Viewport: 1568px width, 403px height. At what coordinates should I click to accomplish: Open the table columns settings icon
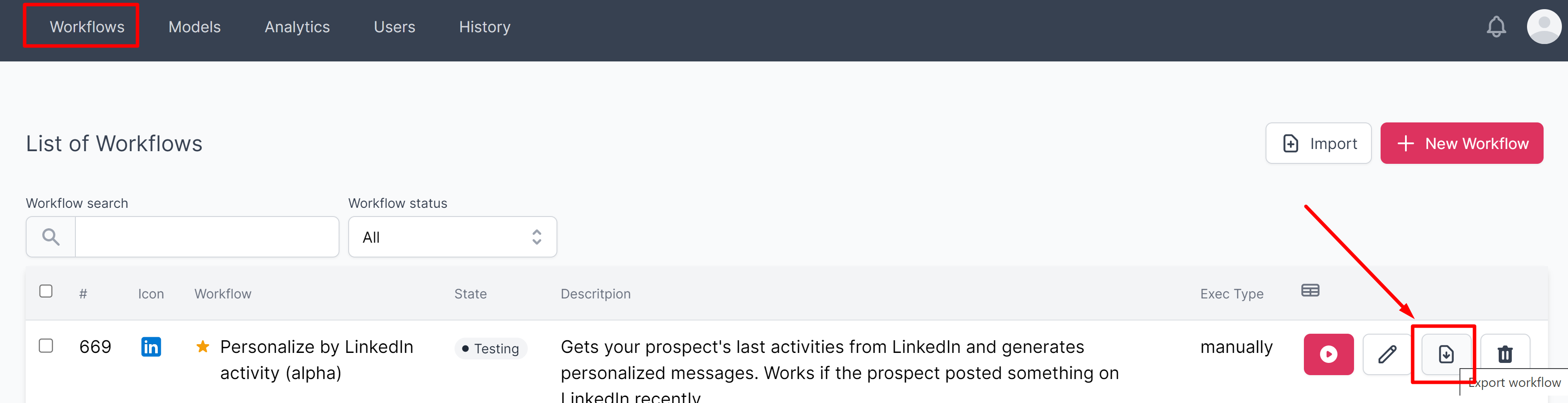tap(1310, 291)
